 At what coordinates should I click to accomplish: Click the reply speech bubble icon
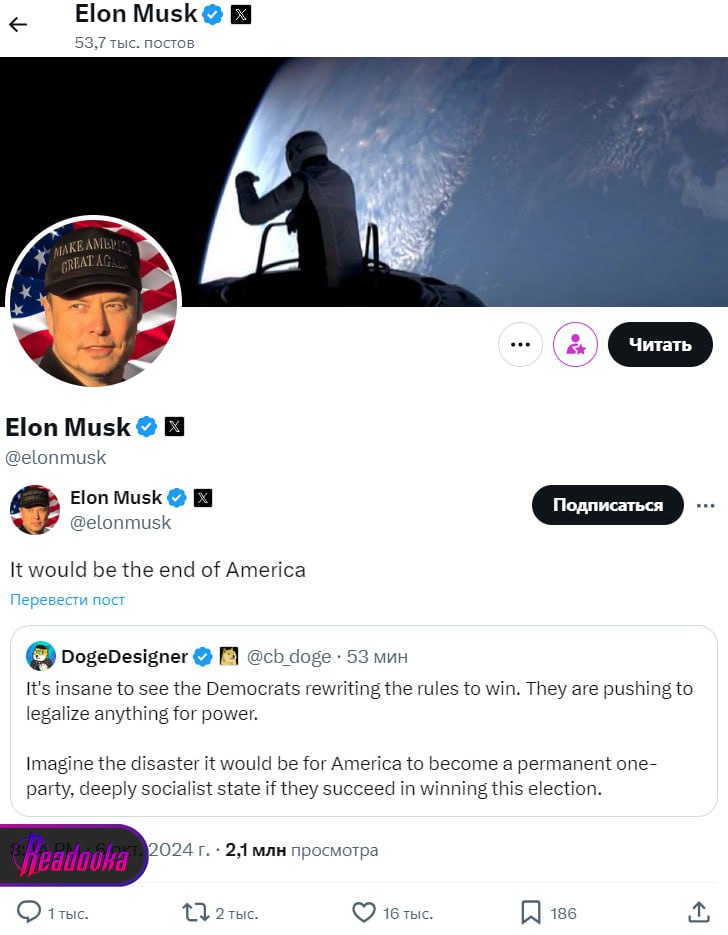pos(30,912)
